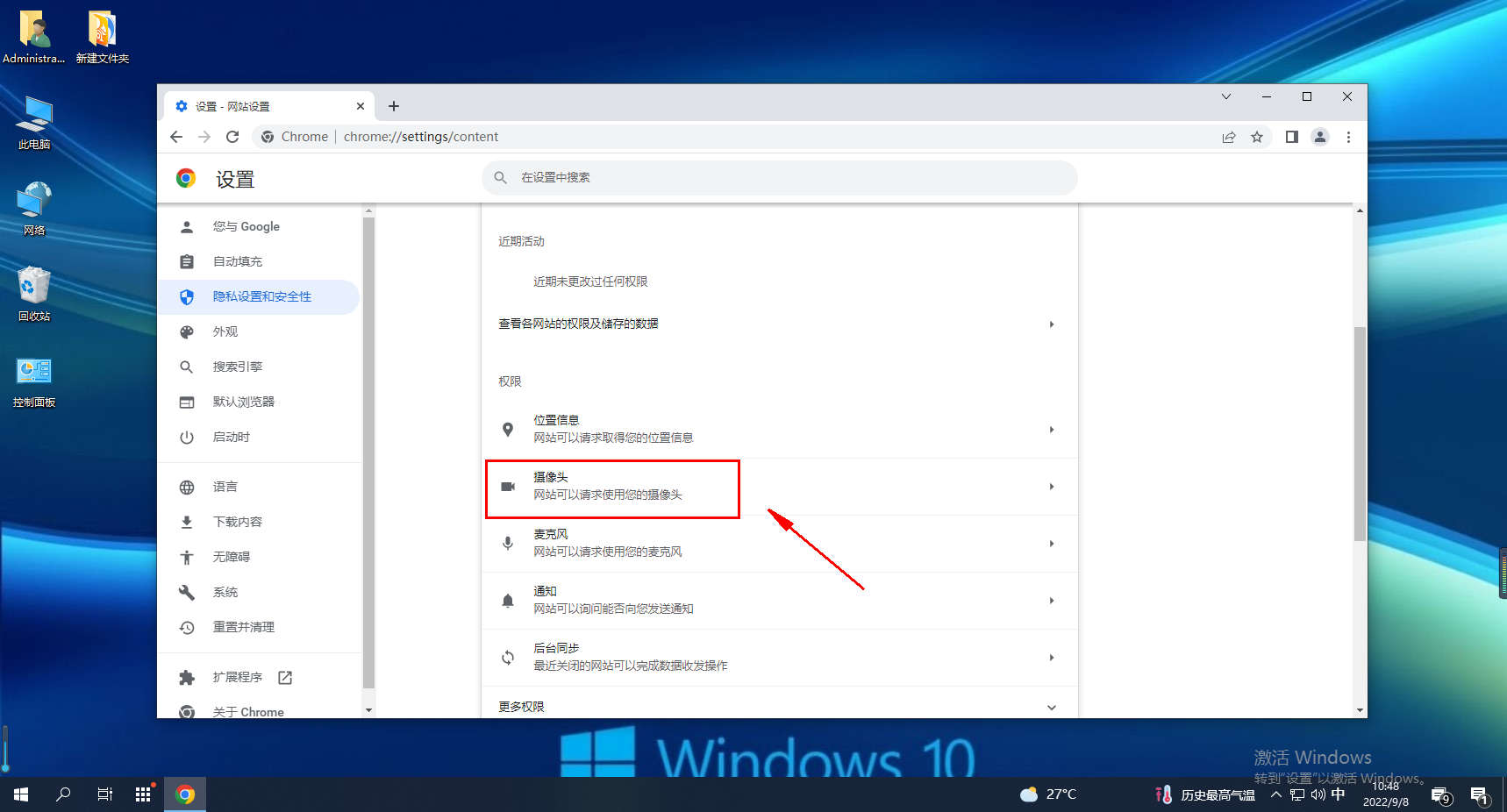Open the Chrome profile avatar
Image resolution: width=1507 pixels, height=812 pixels.
pos(1320,137)
